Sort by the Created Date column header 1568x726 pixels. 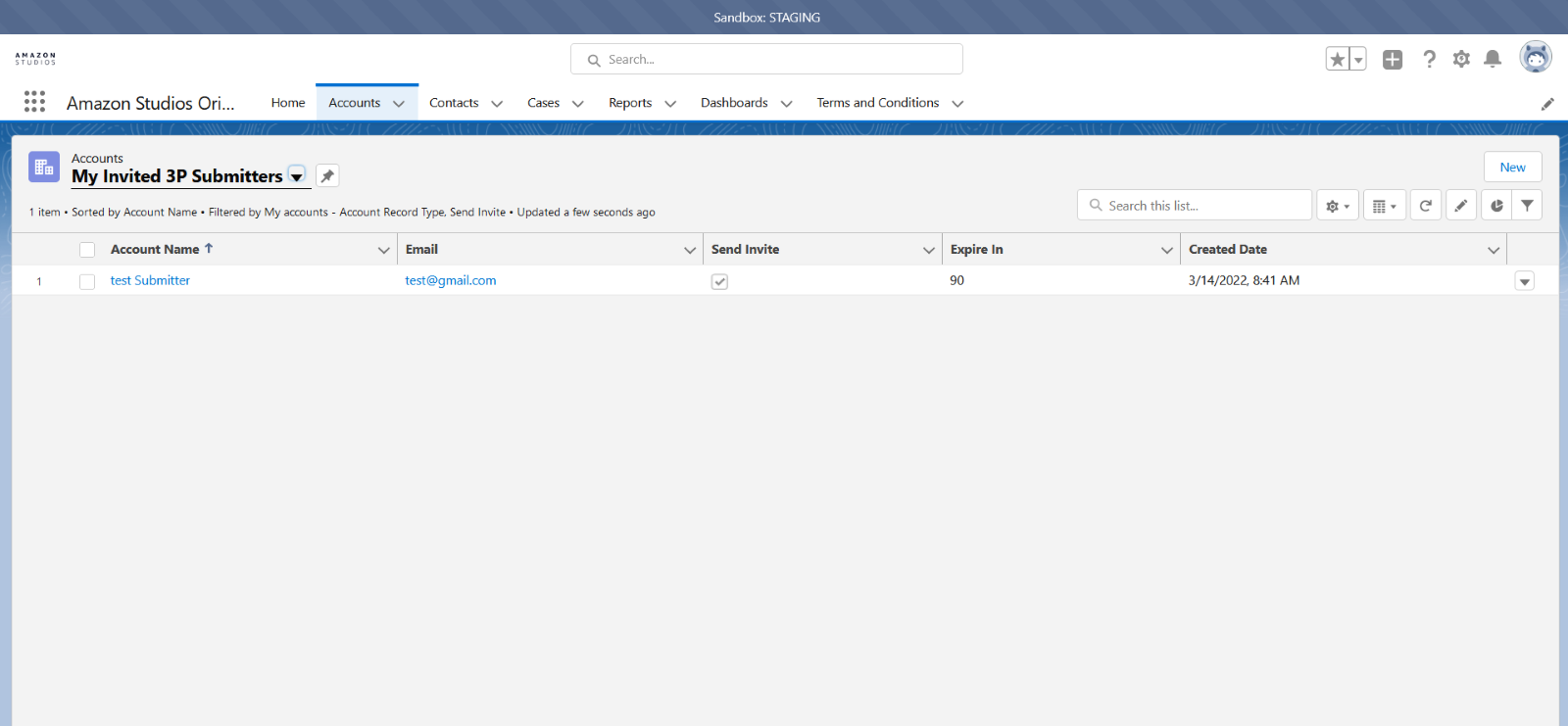click(1228, 250)
